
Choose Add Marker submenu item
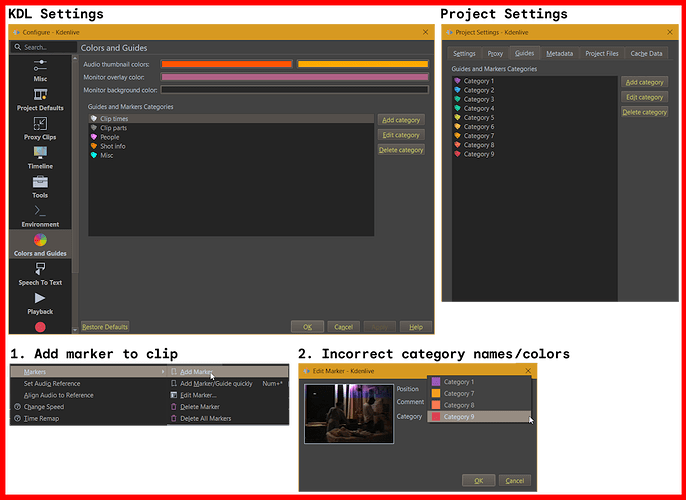click(x=228, y=372)
